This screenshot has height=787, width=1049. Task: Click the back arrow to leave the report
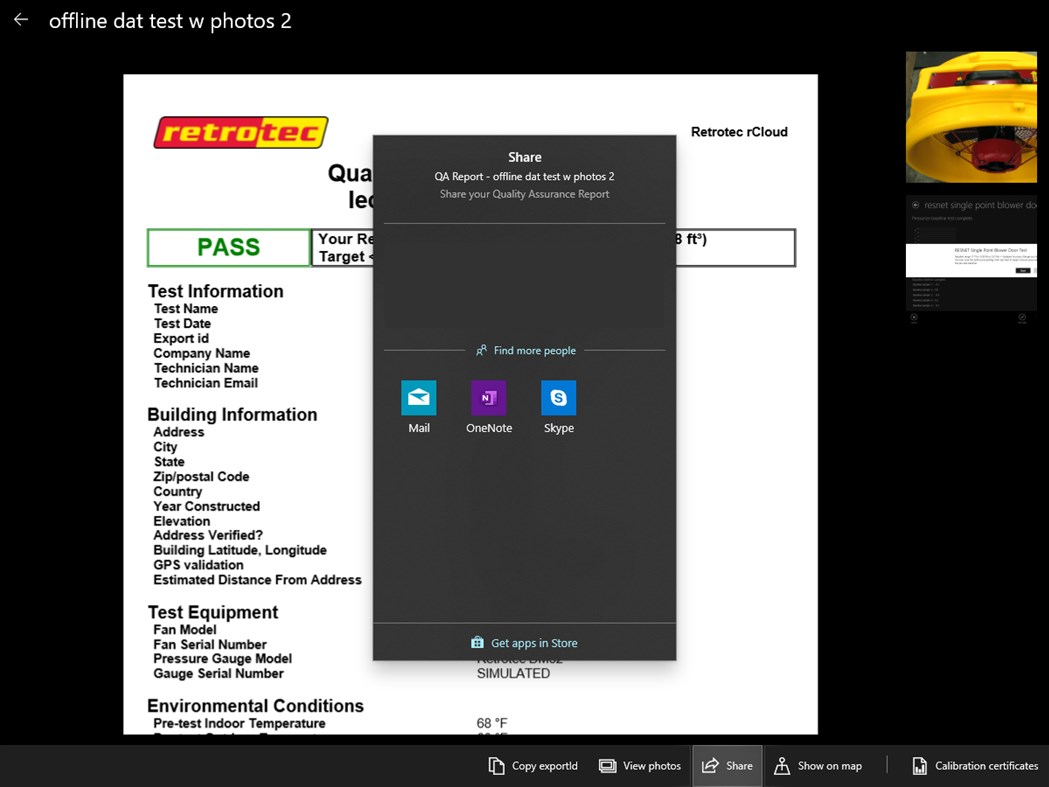pyautogui.click(x=20, y=19)
